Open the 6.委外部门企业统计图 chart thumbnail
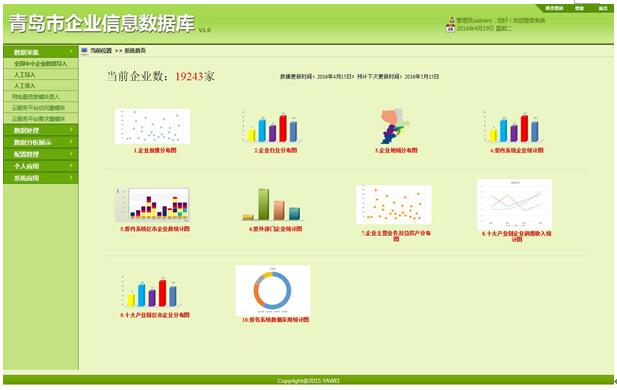This screenshot has height=390, width=617. click(x=272, y=204)
